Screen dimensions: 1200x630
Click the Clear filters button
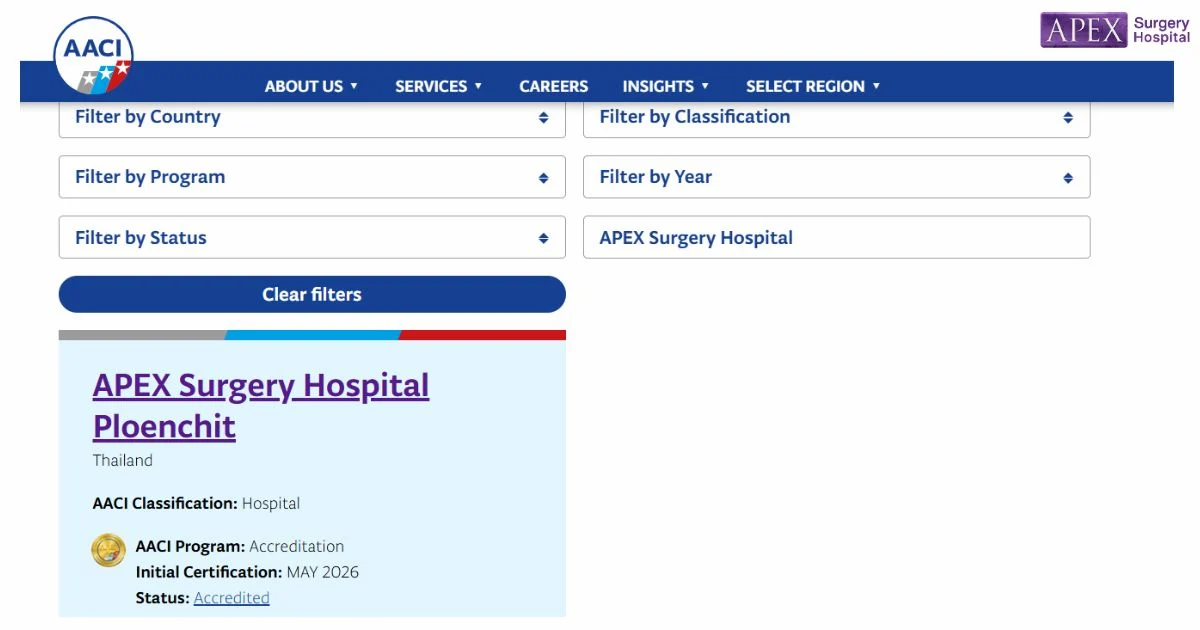[312, 294]
